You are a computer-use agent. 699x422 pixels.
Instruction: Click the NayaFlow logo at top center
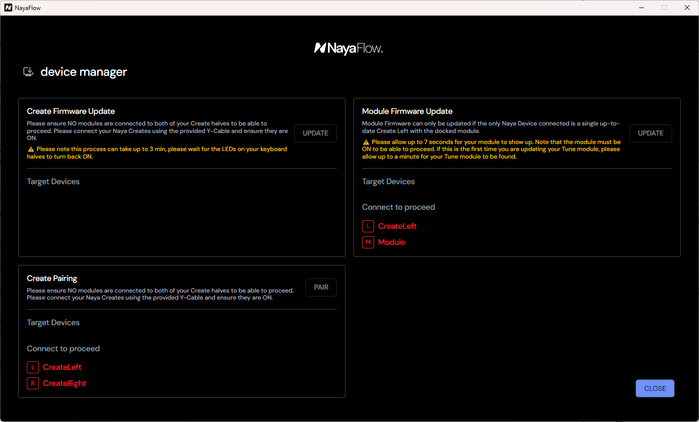click(348, 48)
